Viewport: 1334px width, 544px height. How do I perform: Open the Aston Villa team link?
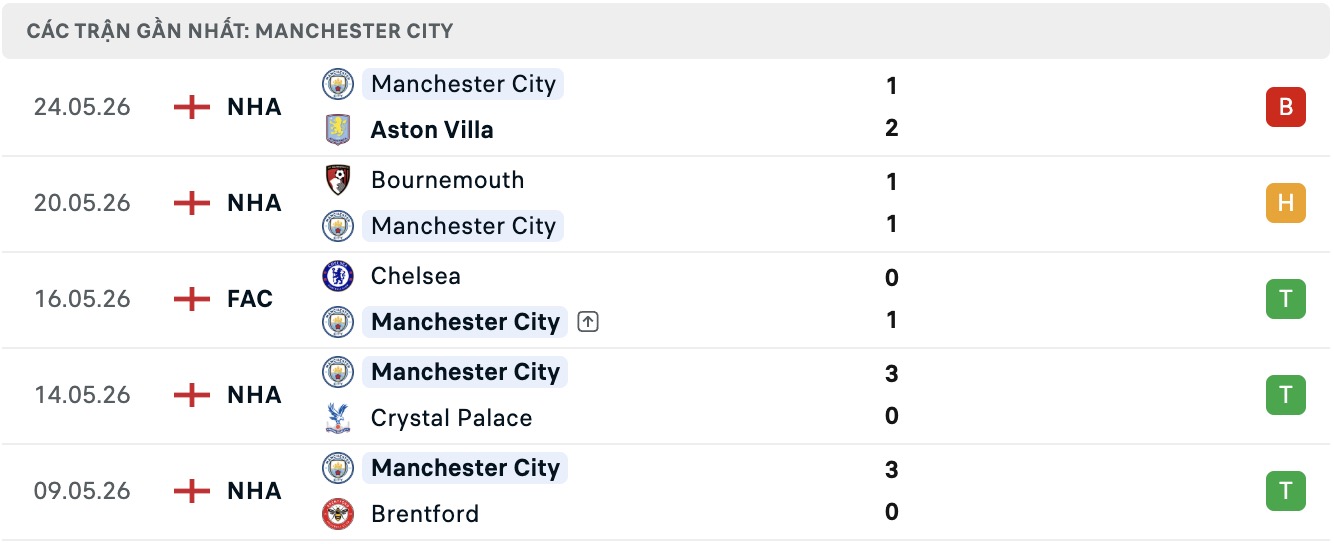(432, 130)
